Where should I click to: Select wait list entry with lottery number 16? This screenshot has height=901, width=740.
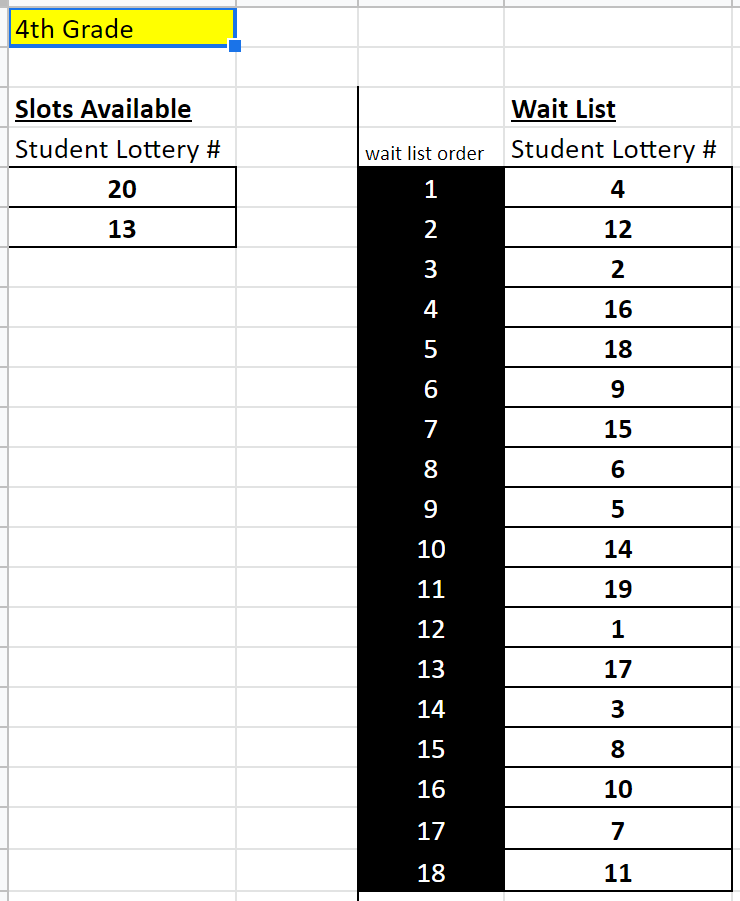[617, 308]
